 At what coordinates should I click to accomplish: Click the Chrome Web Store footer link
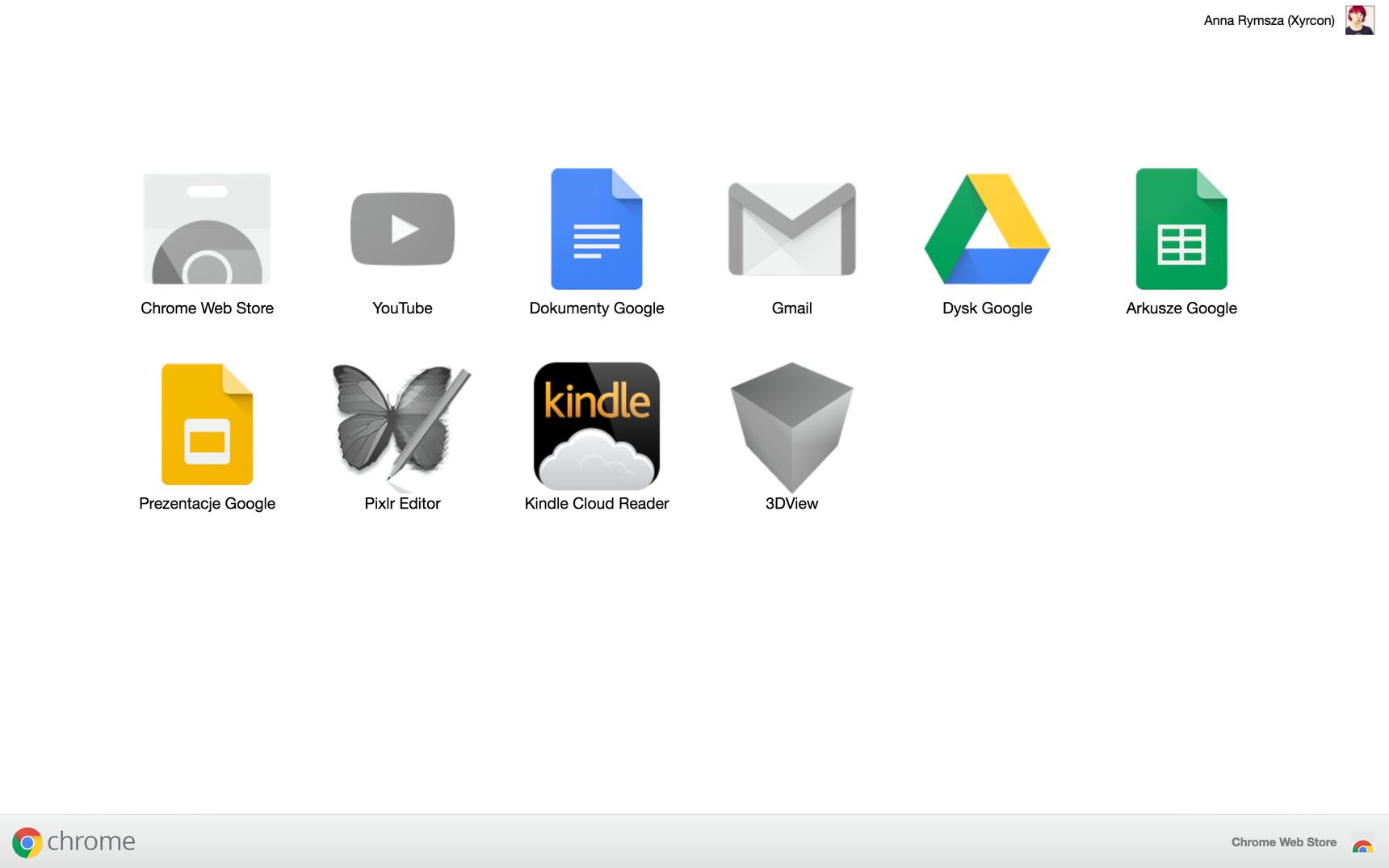coord(1283,842)
